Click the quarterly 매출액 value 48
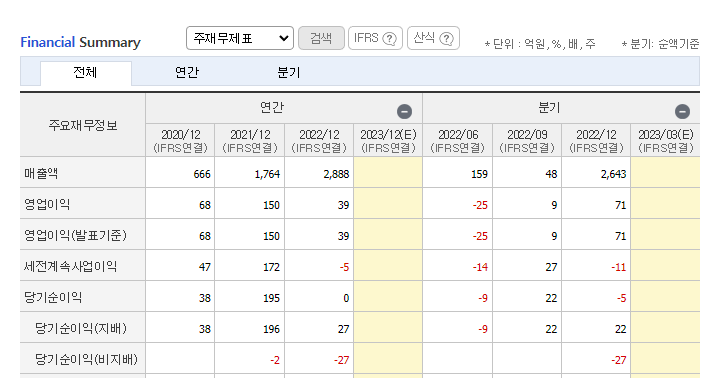Screen dimensions: 714x378 pos(551,174)
